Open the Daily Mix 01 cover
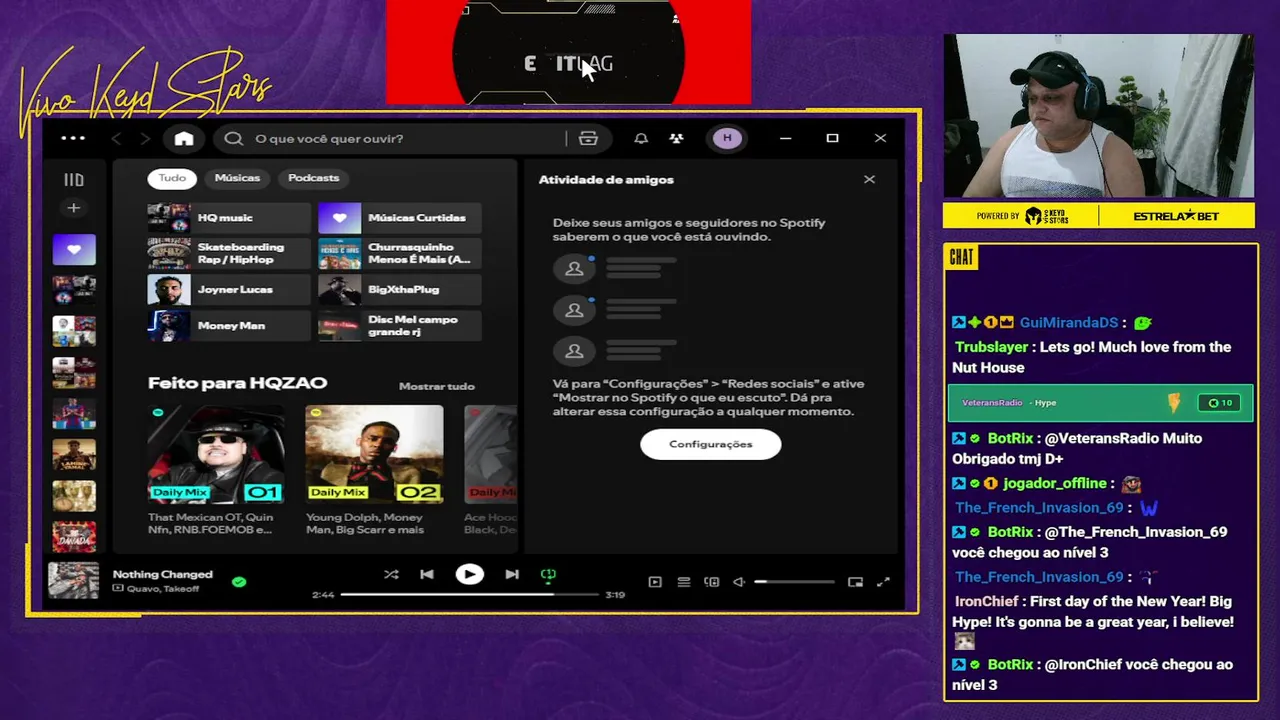Screen dimensions: 1280x720 point(216,454)
